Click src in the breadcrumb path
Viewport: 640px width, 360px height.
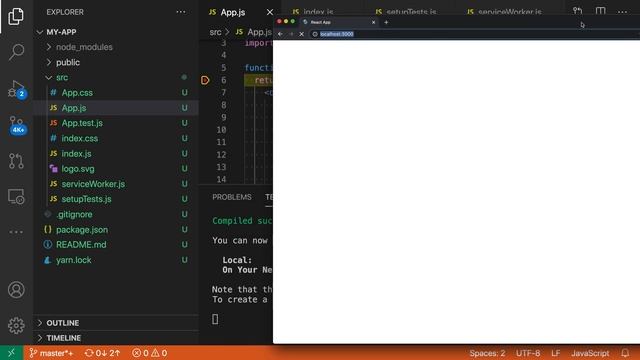click(x=215, y=32)
